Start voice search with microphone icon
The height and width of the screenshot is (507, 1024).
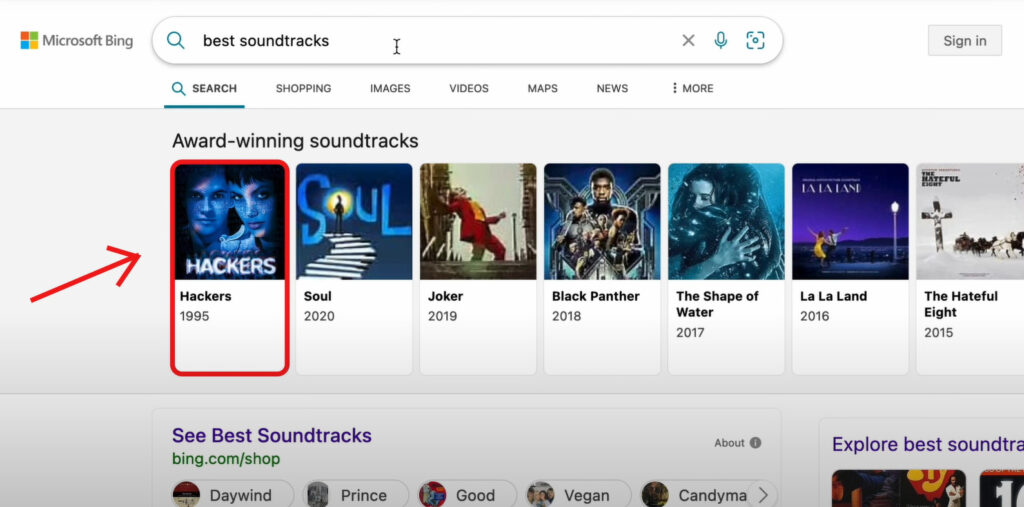click(x=720, y=40)
